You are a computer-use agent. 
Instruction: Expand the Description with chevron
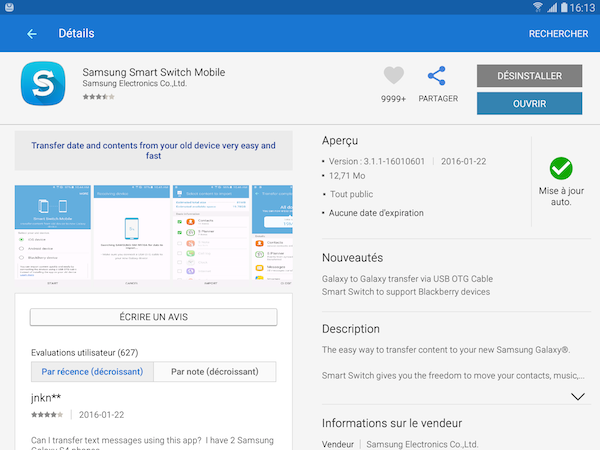click(577, 396)
